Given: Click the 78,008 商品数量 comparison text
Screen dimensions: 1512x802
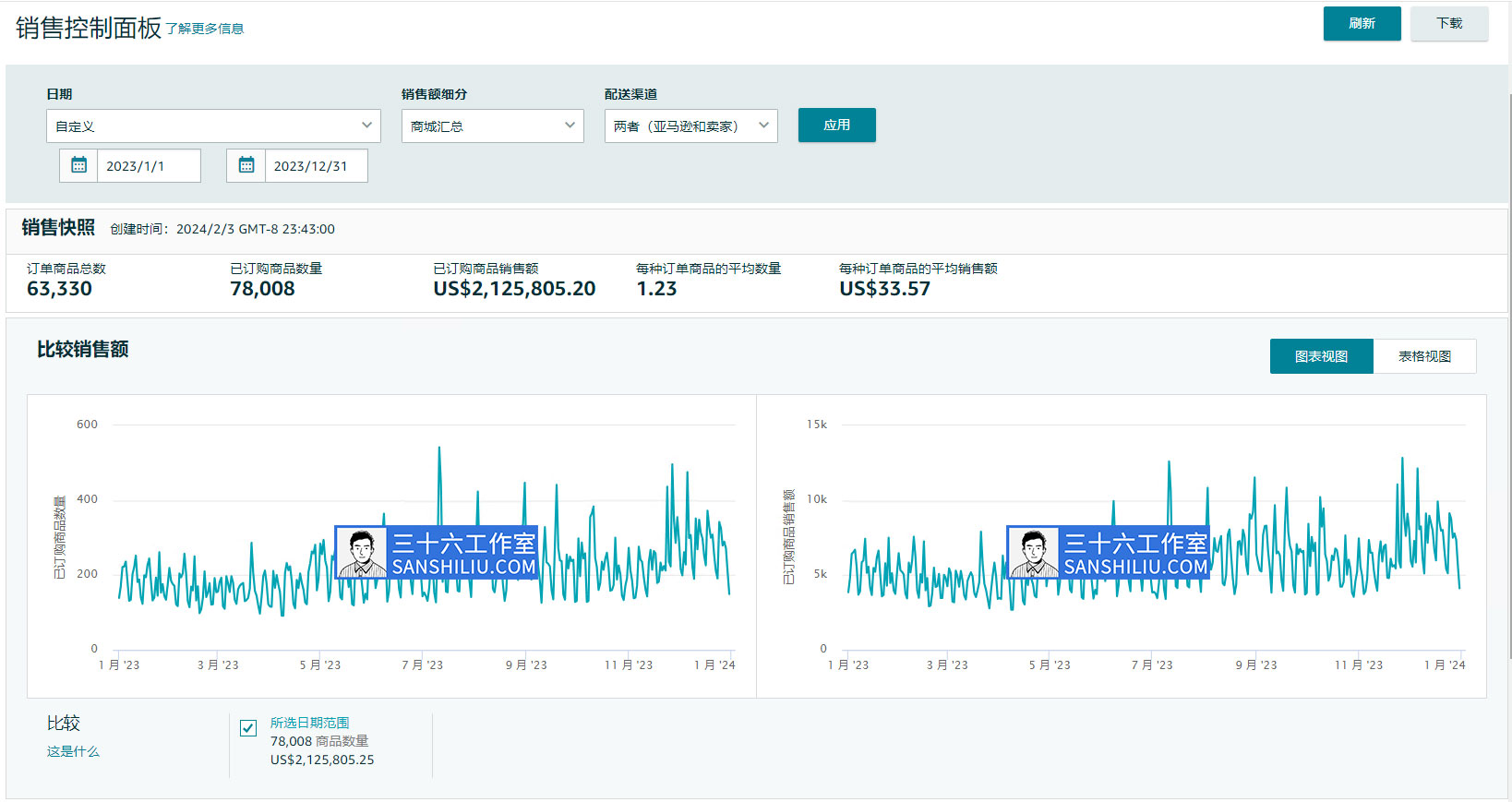Looking at the screenshot, I should click(319, 741).
